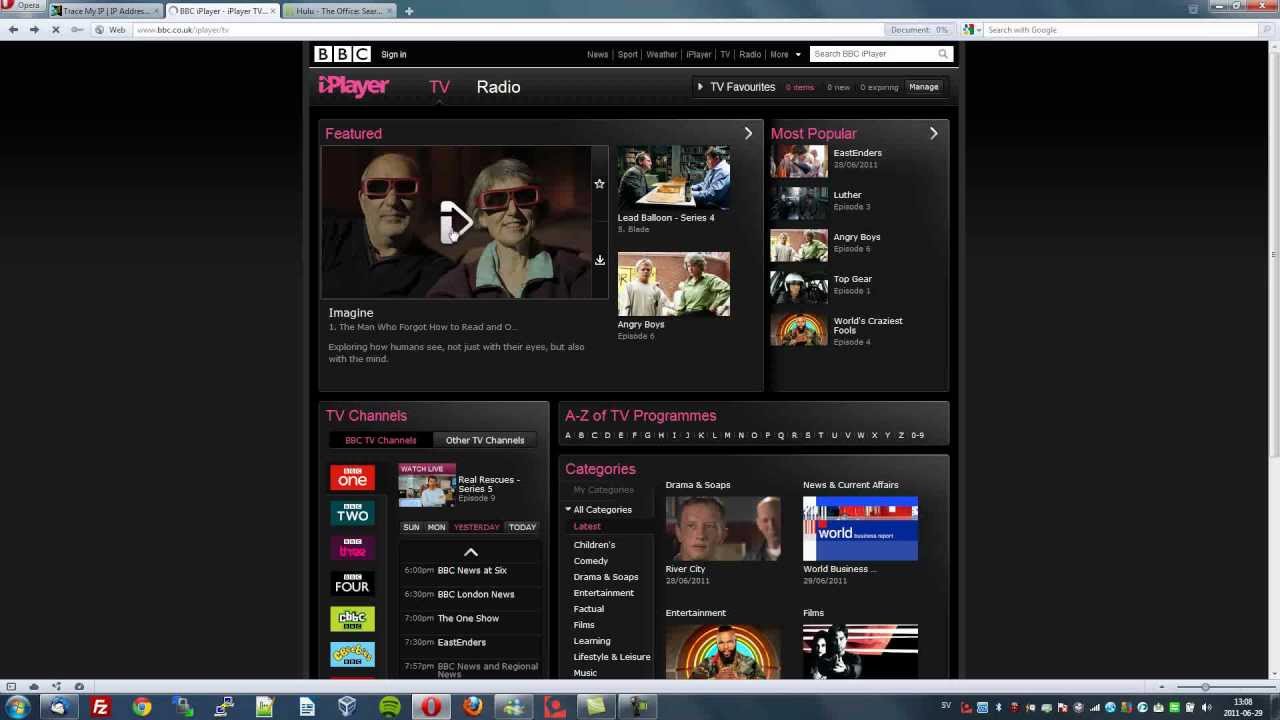Open Angry Boys featured thumbnail
Image resolution: width=1280 pixels, height=720 pixels.
[x=673, y=284]
